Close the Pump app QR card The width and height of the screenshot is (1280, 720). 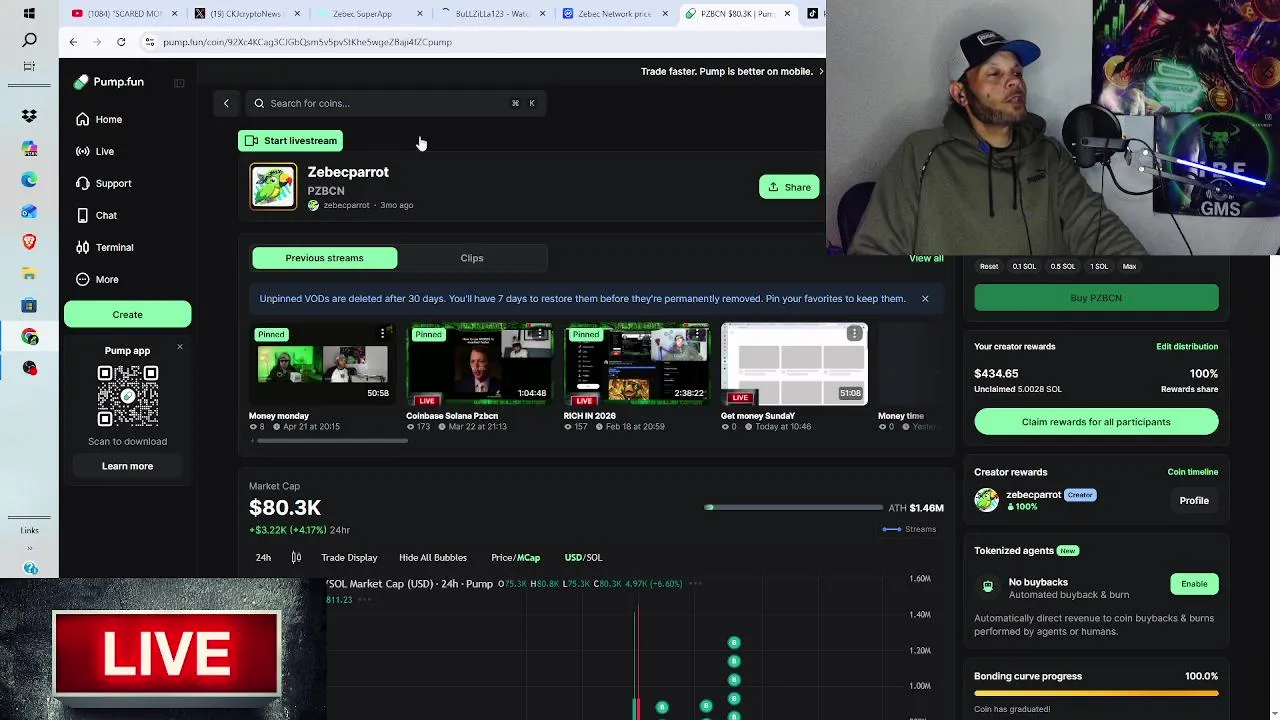179,347
